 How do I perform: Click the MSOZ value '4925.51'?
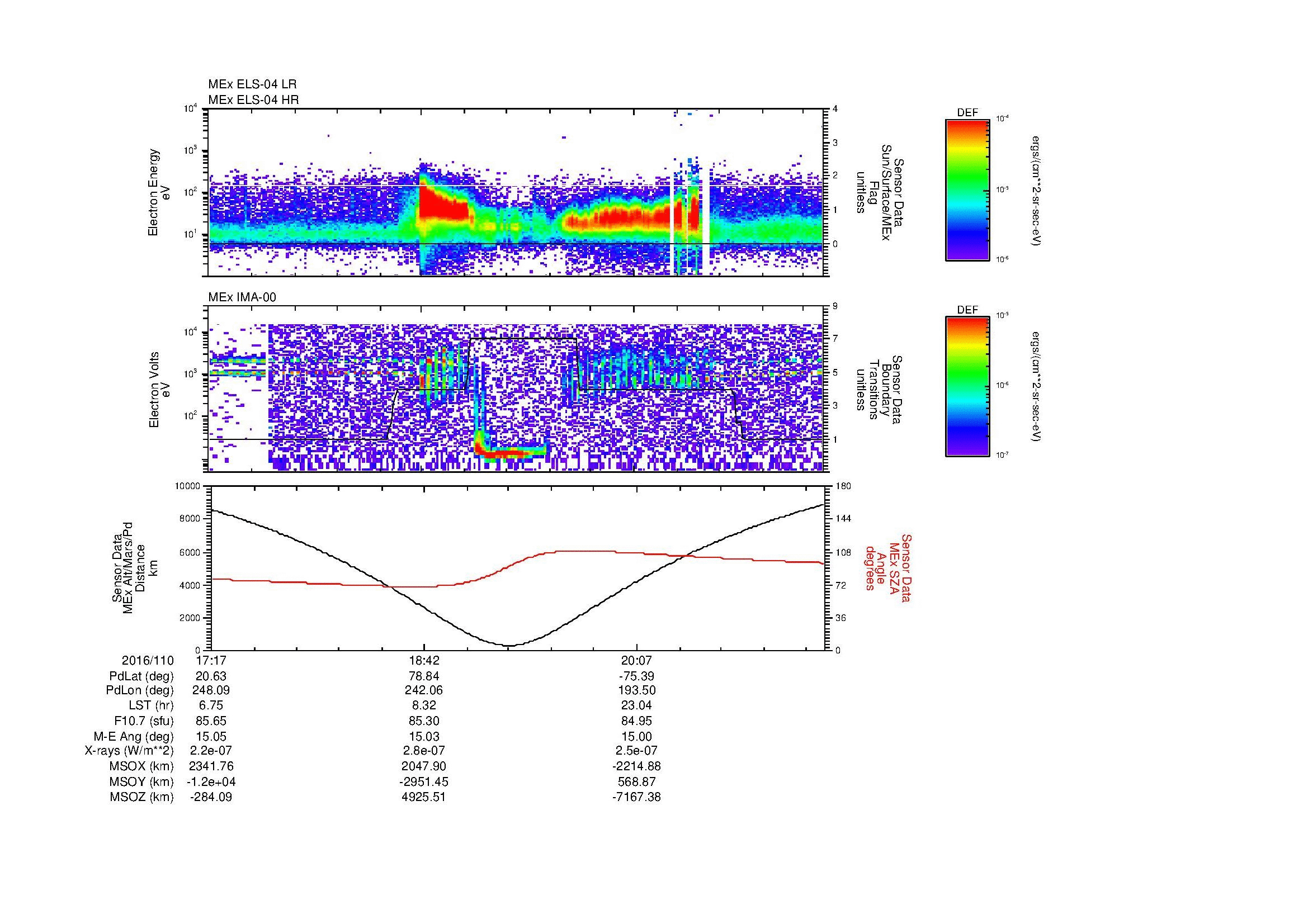point(424,797)
